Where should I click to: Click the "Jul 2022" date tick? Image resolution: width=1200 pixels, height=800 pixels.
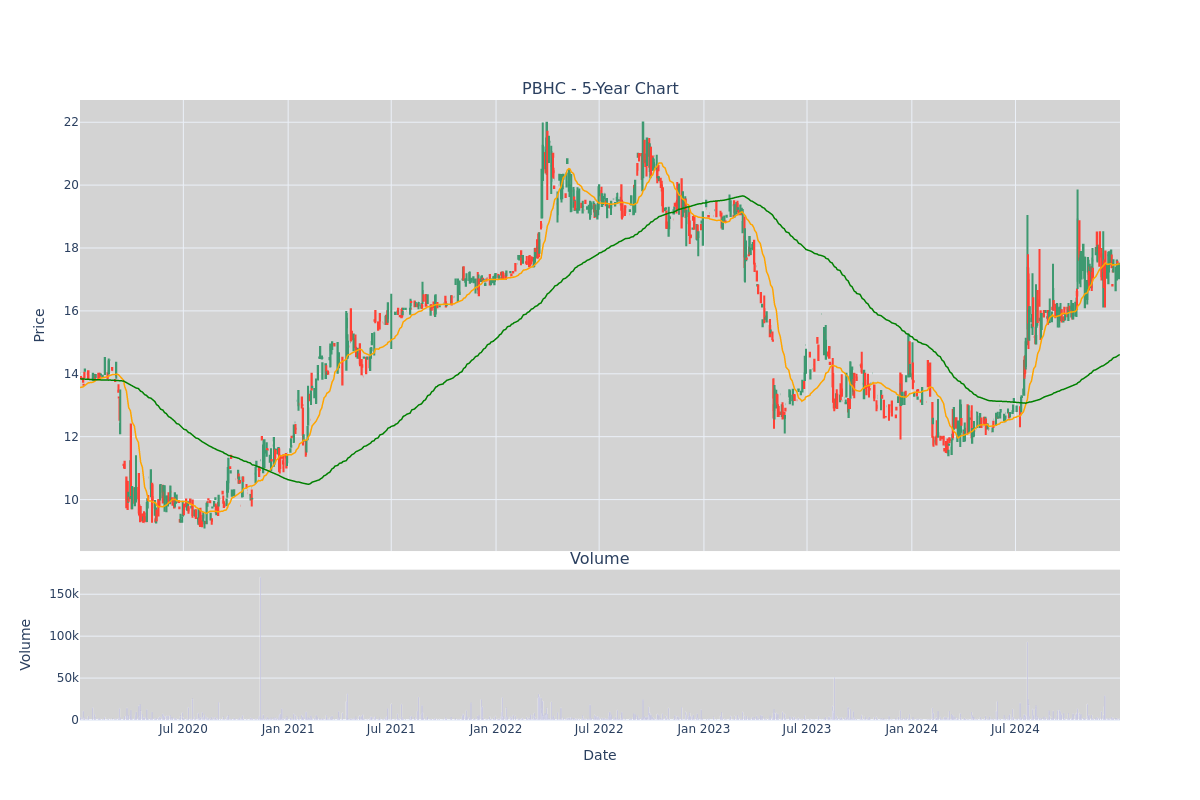pos(599,729)
